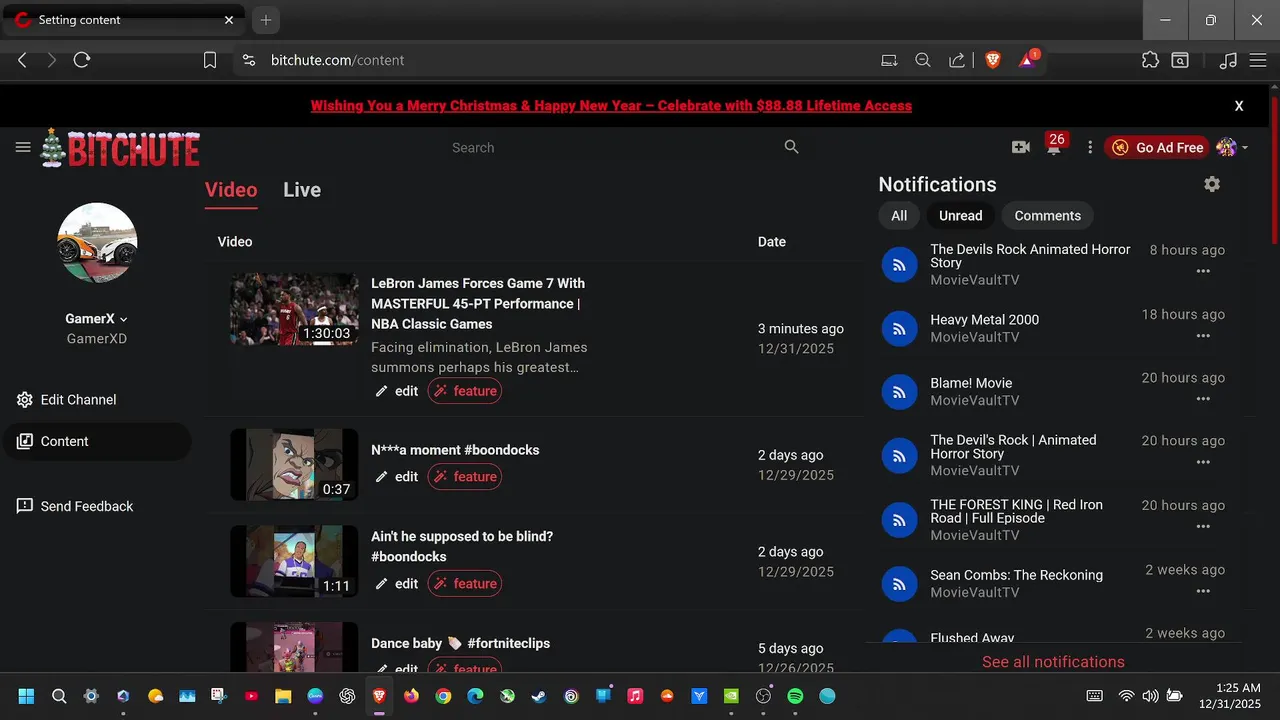Click the Date column header
This screenshot has height=720, width=1280.
772,242
